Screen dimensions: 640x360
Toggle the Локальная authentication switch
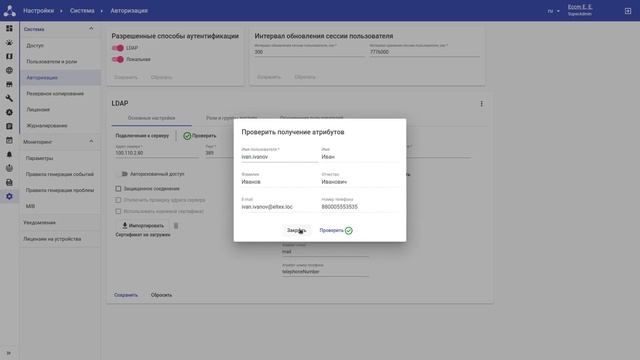coord(118,59)
